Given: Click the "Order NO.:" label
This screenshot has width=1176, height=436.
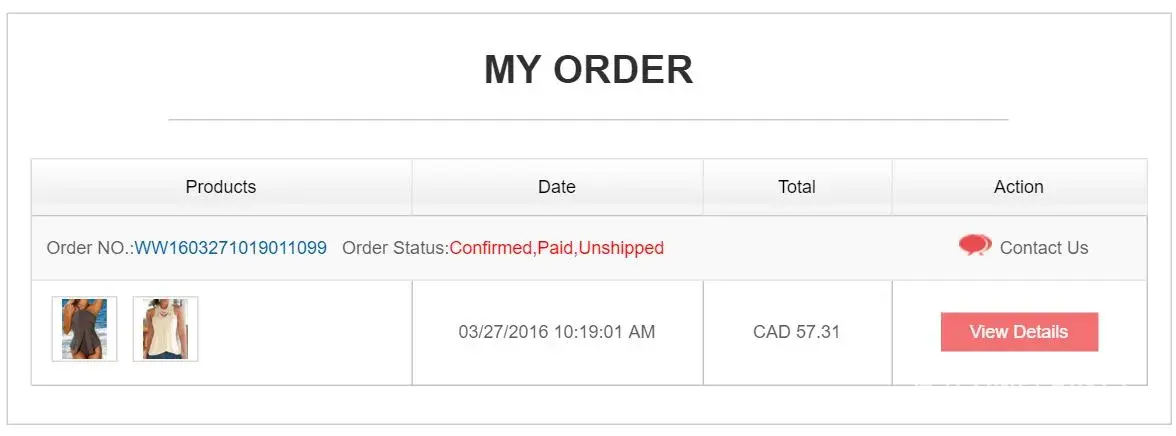Looking at the screenshot, I should point(90,248).
